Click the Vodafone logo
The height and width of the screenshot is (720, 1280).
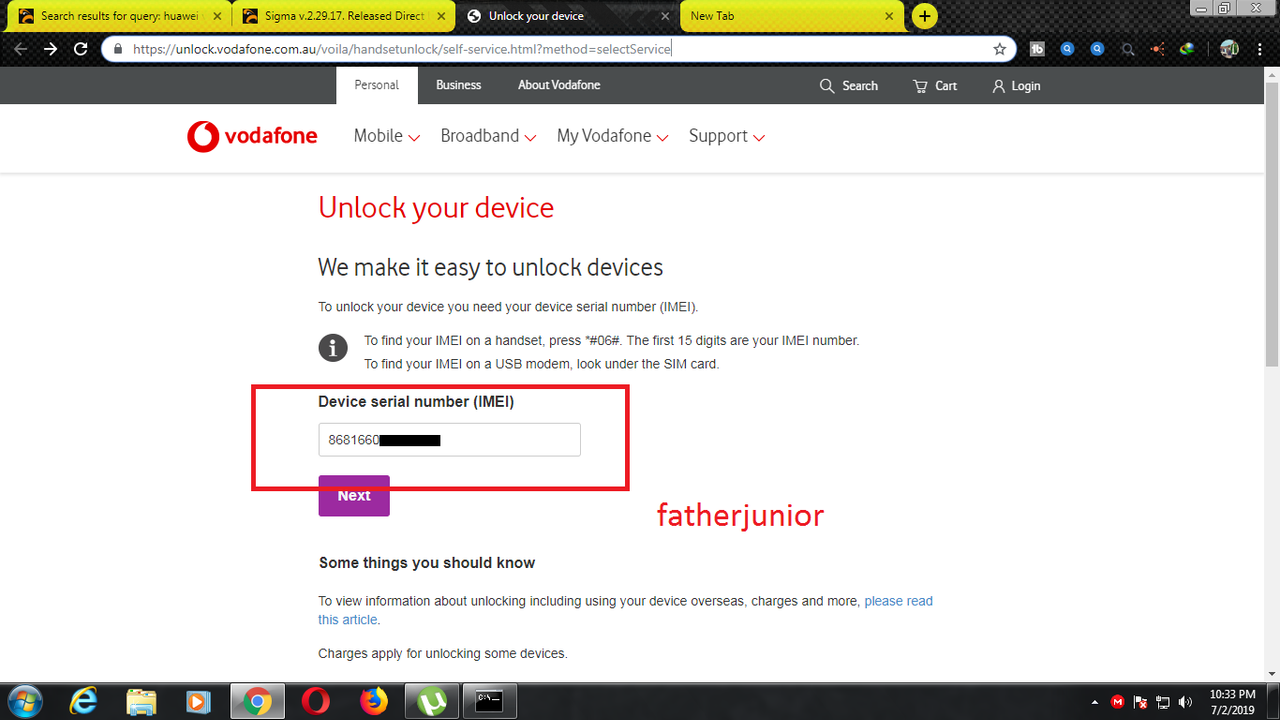pyautogui.click(x=252, y=136)
